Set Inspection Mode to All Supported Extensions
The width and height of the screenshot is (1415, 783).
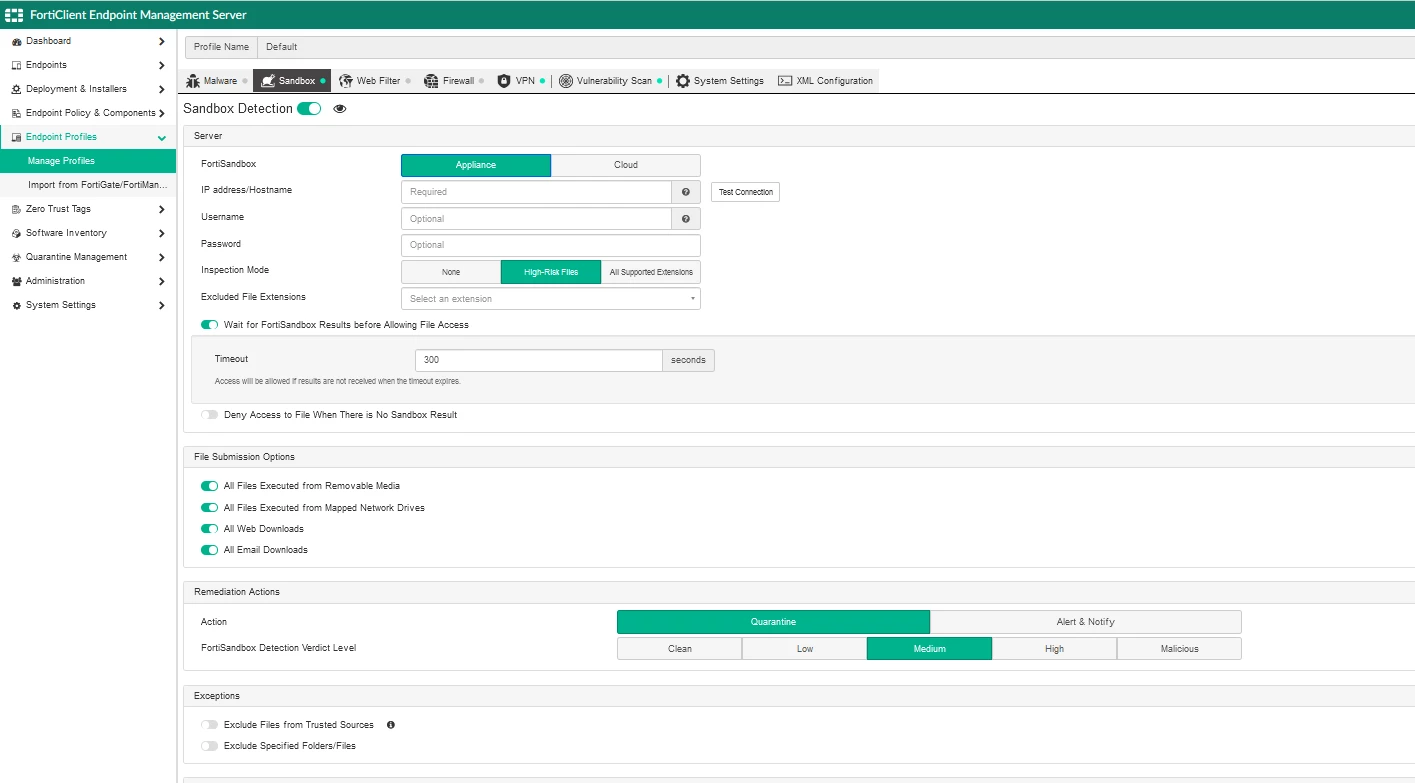[651, 272]
